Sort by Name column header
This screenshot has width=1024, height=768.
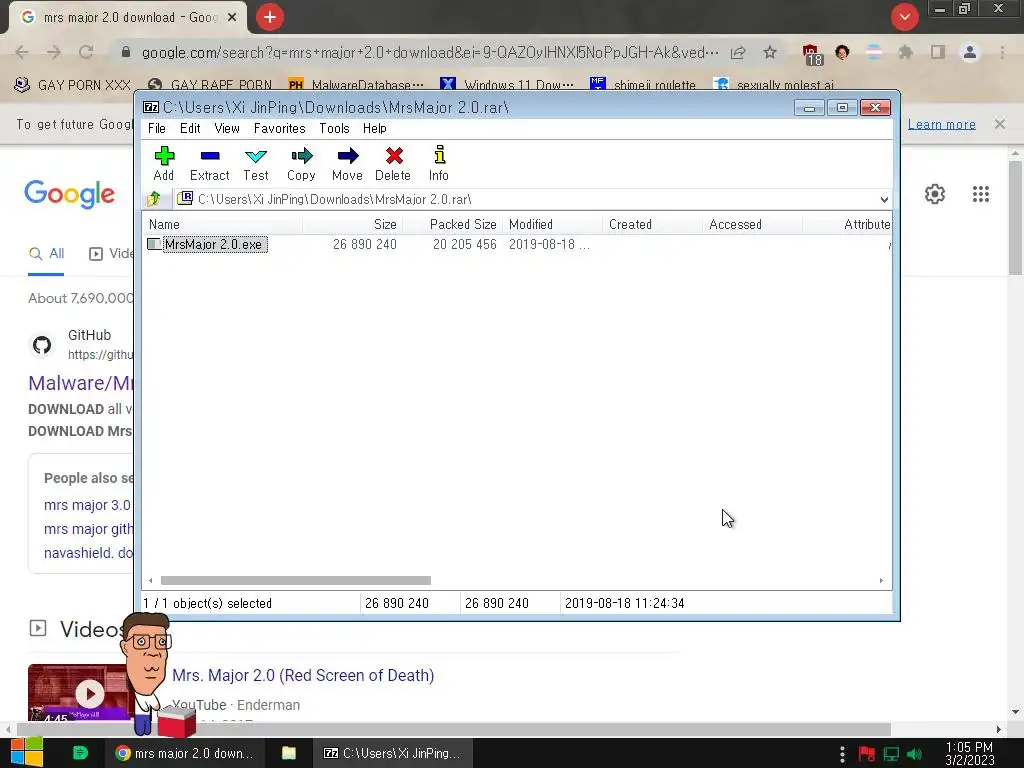[222, 225]
